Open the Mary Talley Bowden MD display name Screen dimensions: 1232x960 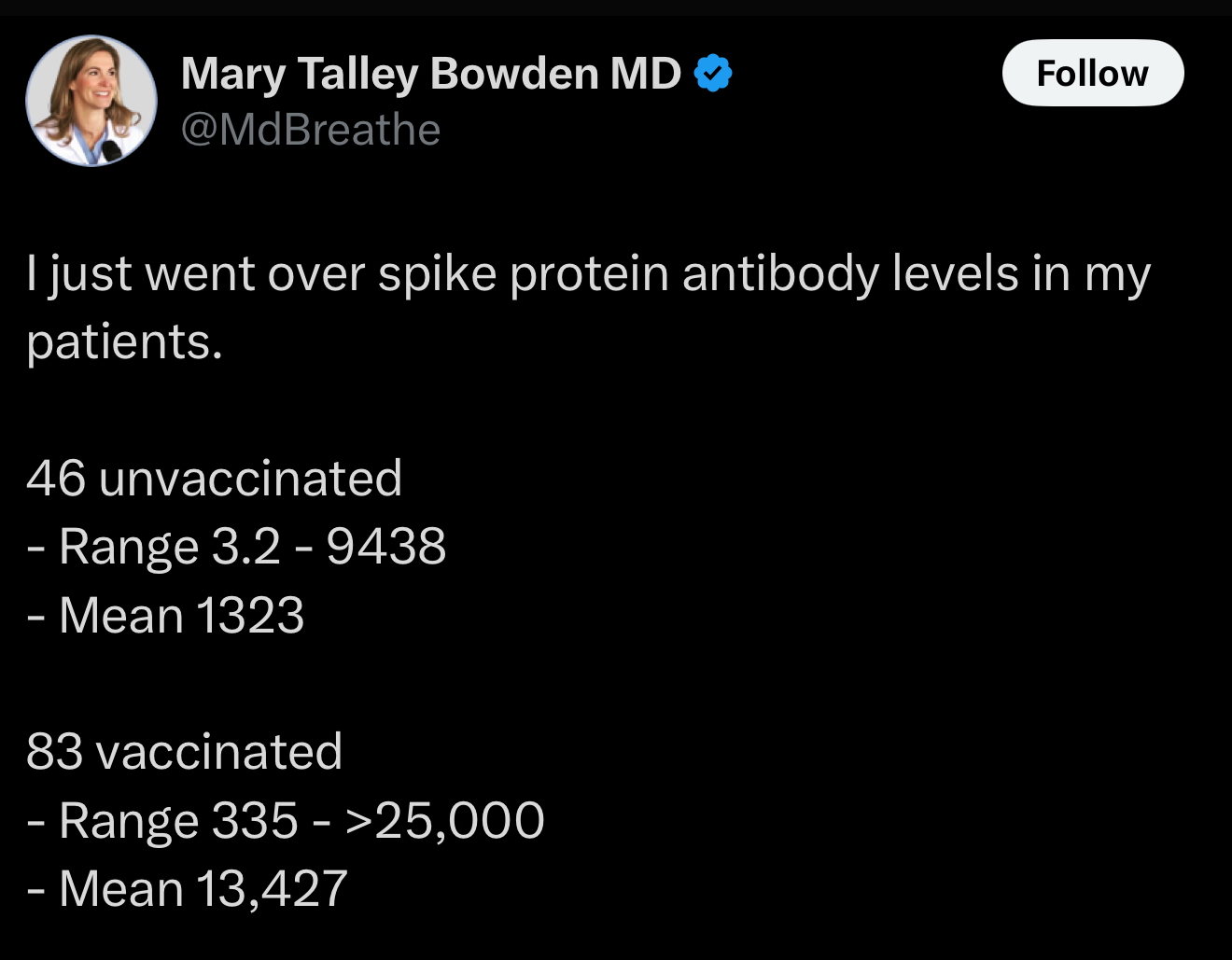(x=431, y=74)
